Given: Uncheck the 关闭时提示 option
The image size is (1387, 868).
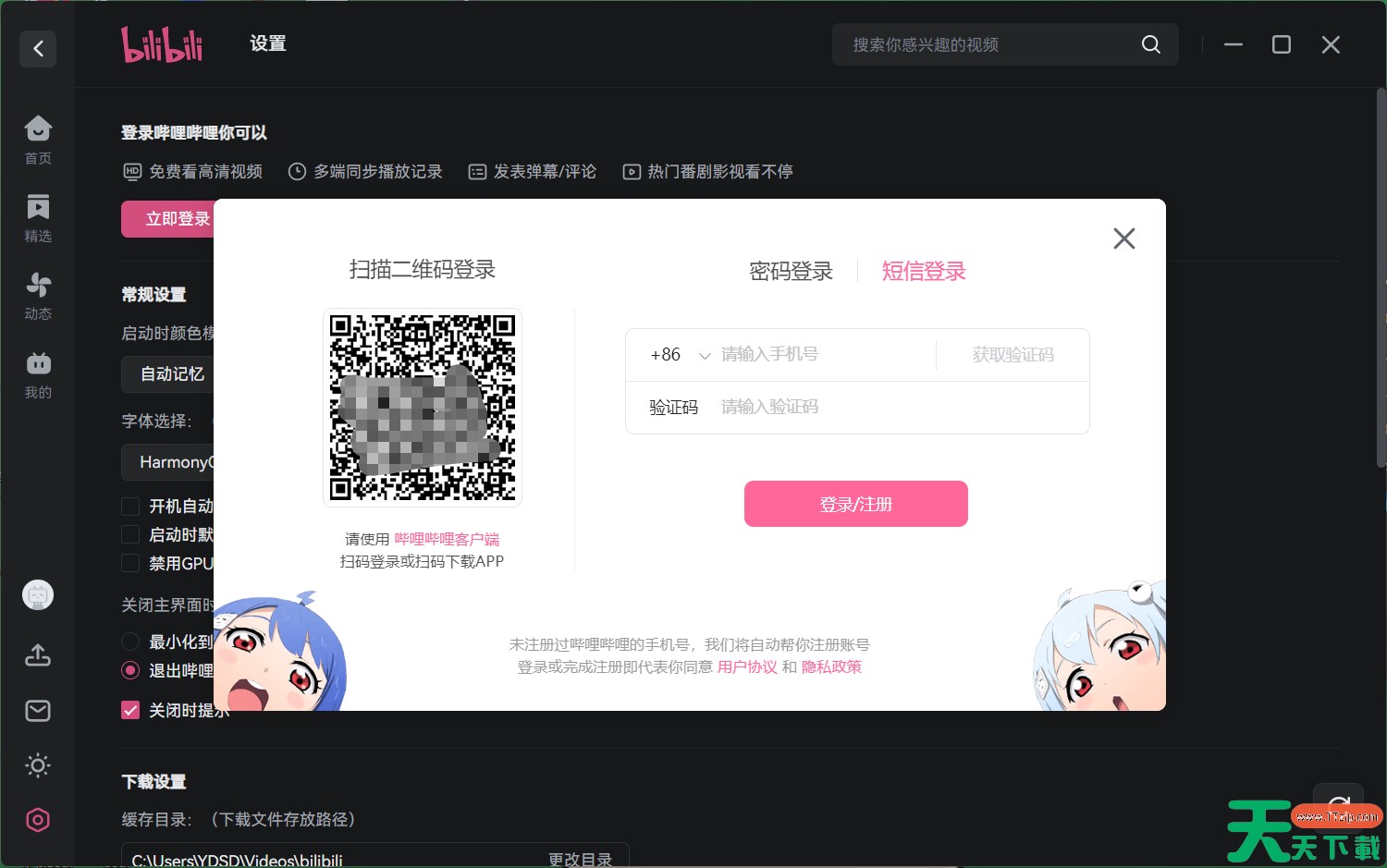Looking at the screenshot, I should (129, 709).
